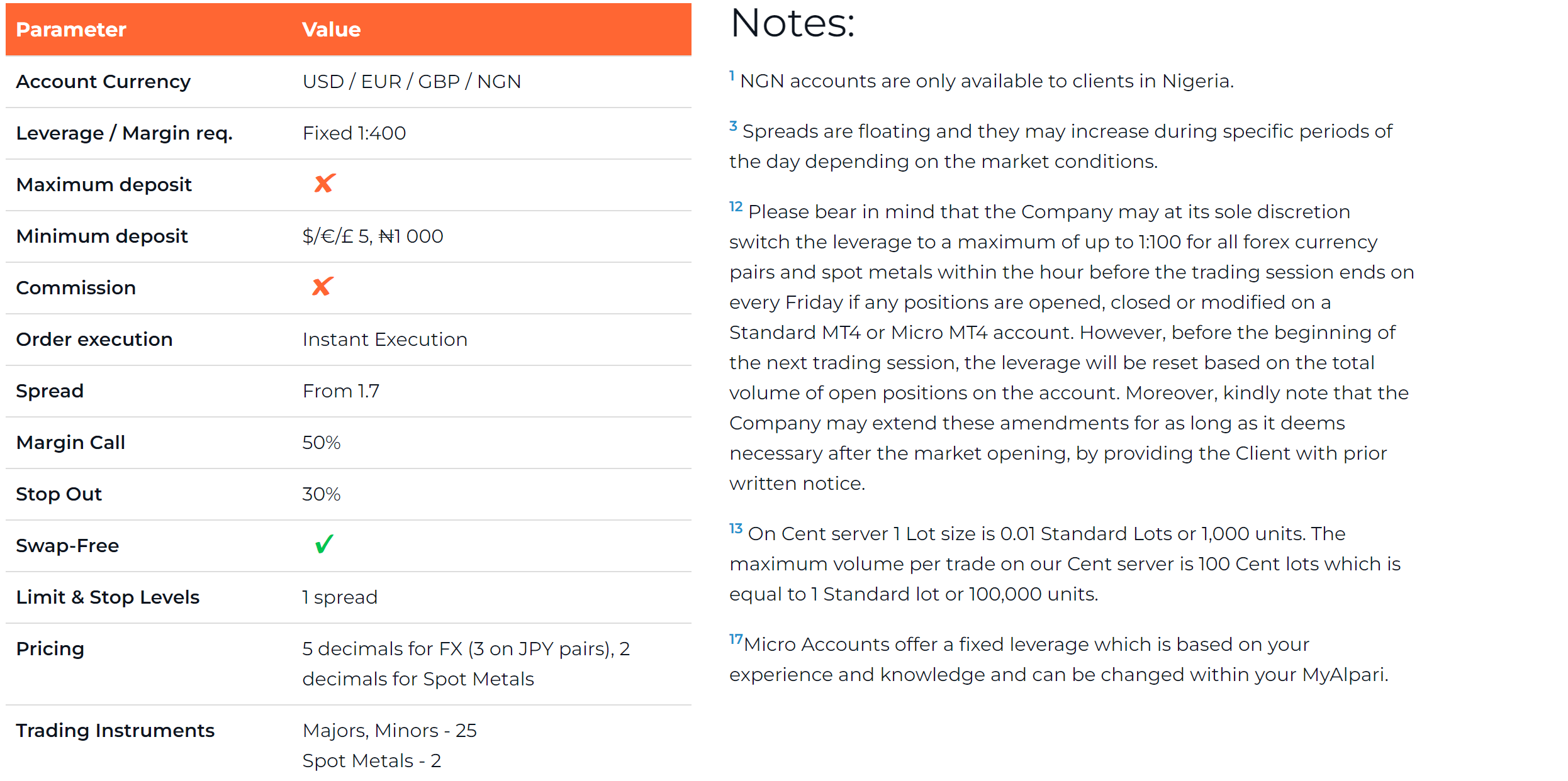1568x781 pixels.
Task: Click the green checkmark for Swap-Free
Action: click(324, 544)
